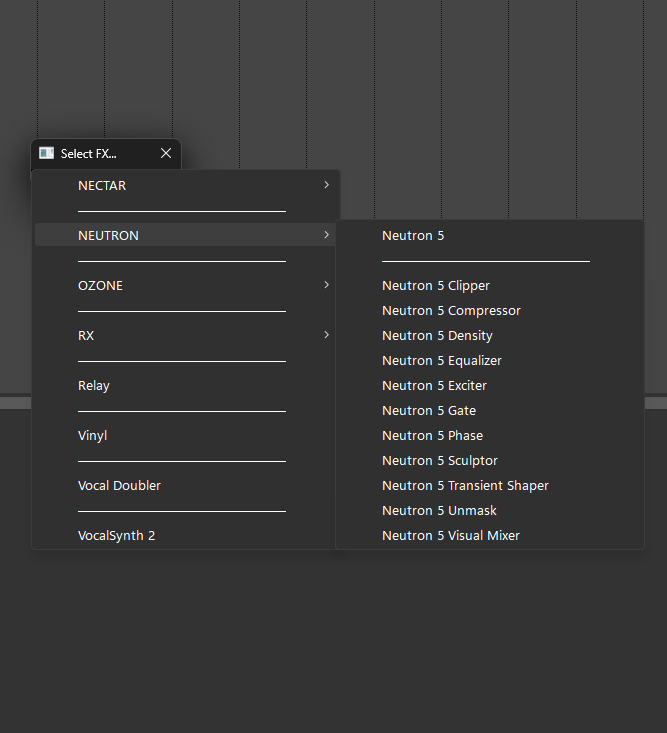The height and width of the screenshot is (733, 667).
Task: Select the NEUTRON menu category
Action: click(x=108, y=235)
